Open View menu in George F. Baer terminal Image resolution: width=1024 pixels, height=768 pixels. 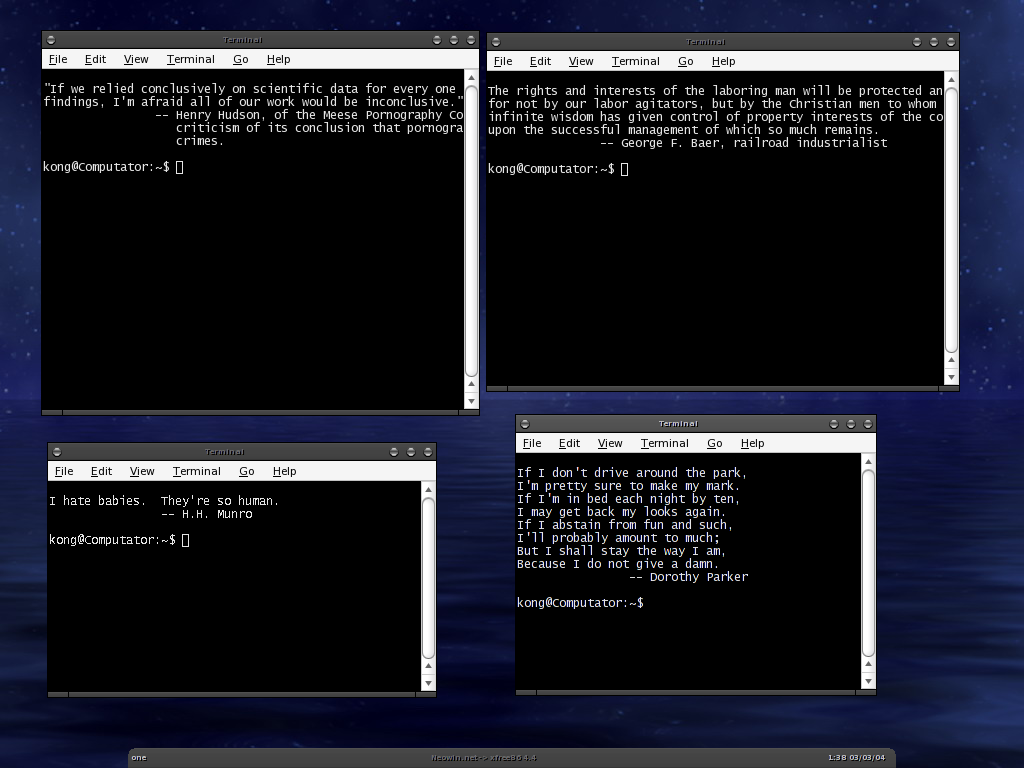(x=581, y=61)
